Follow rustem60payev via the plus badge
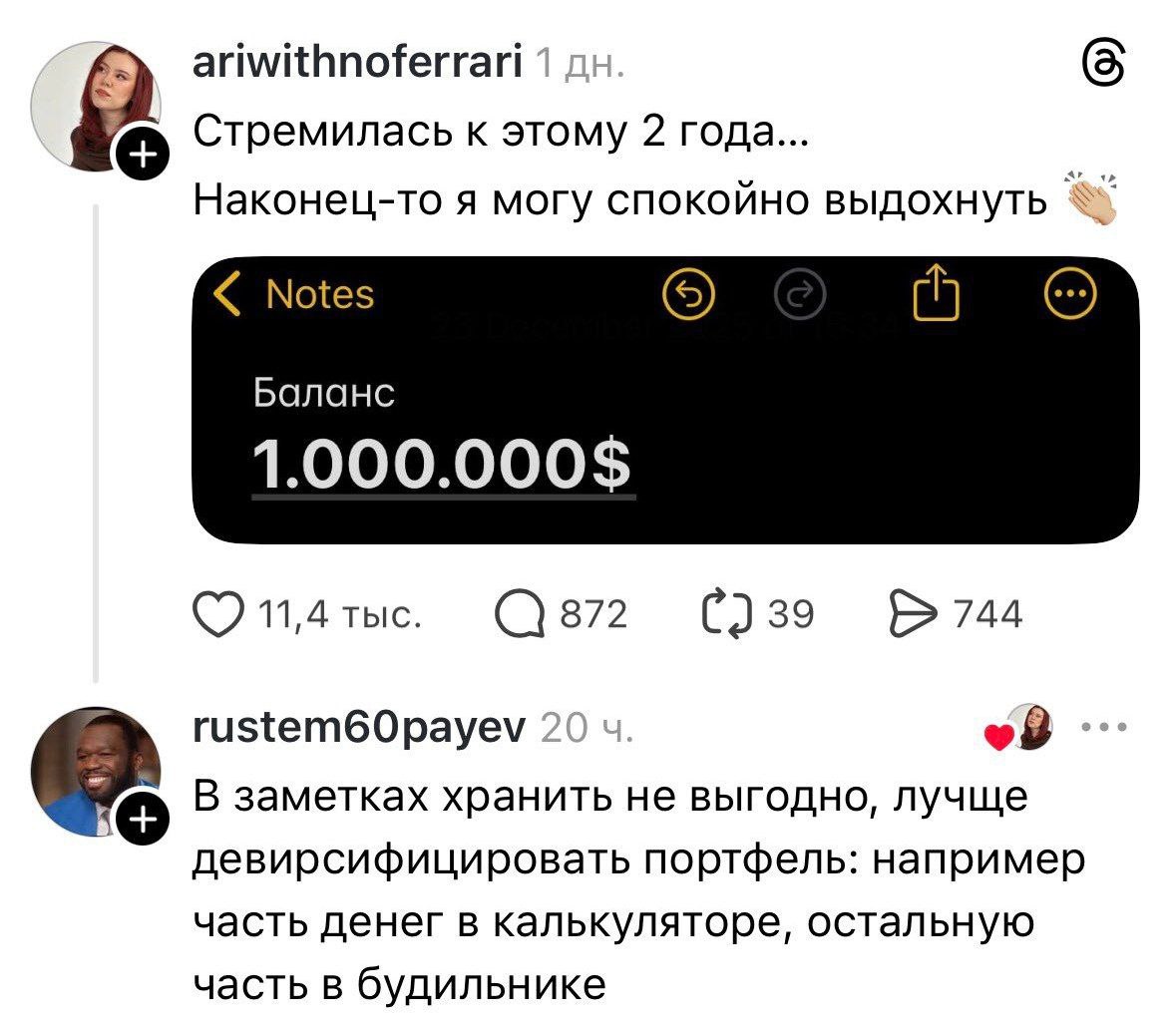 145,818
